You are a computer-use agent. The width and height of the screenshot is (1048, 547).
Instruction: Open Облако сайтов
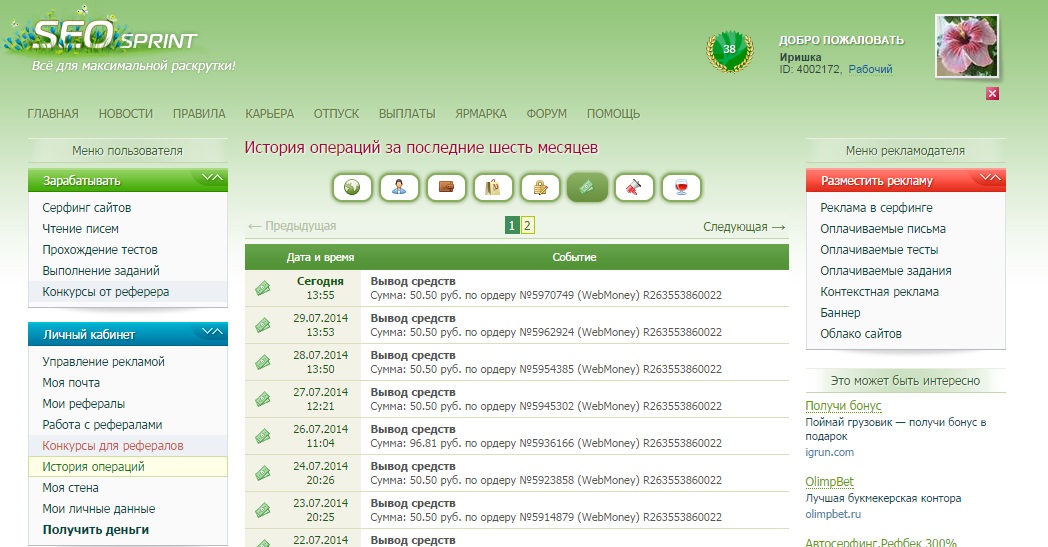click(861, 334)
